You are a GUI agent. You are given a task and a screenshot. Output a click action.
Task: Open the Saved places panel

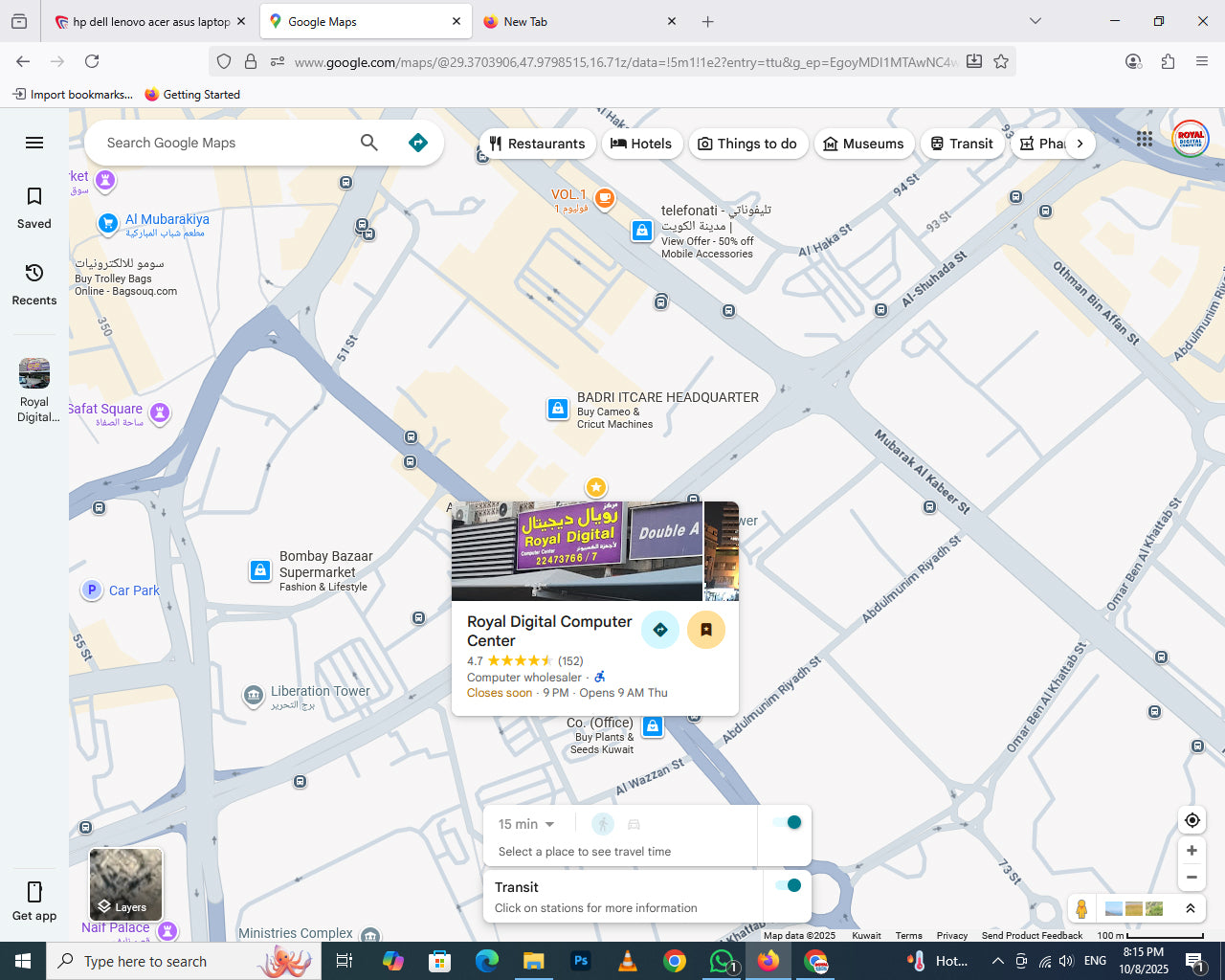pyautogui.click(x=34, y=207)
